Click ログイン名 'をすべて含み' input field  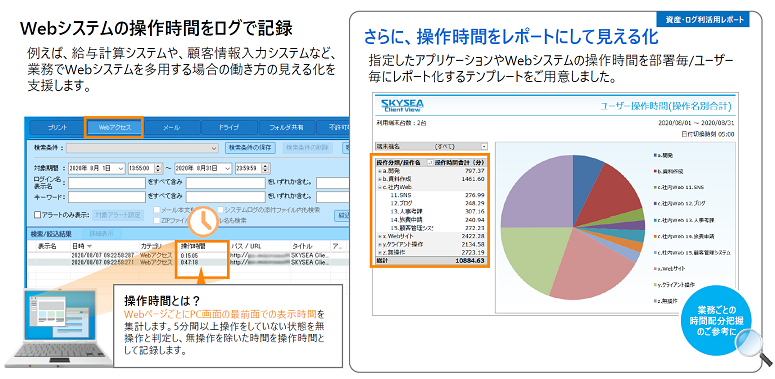click(107, 183)
